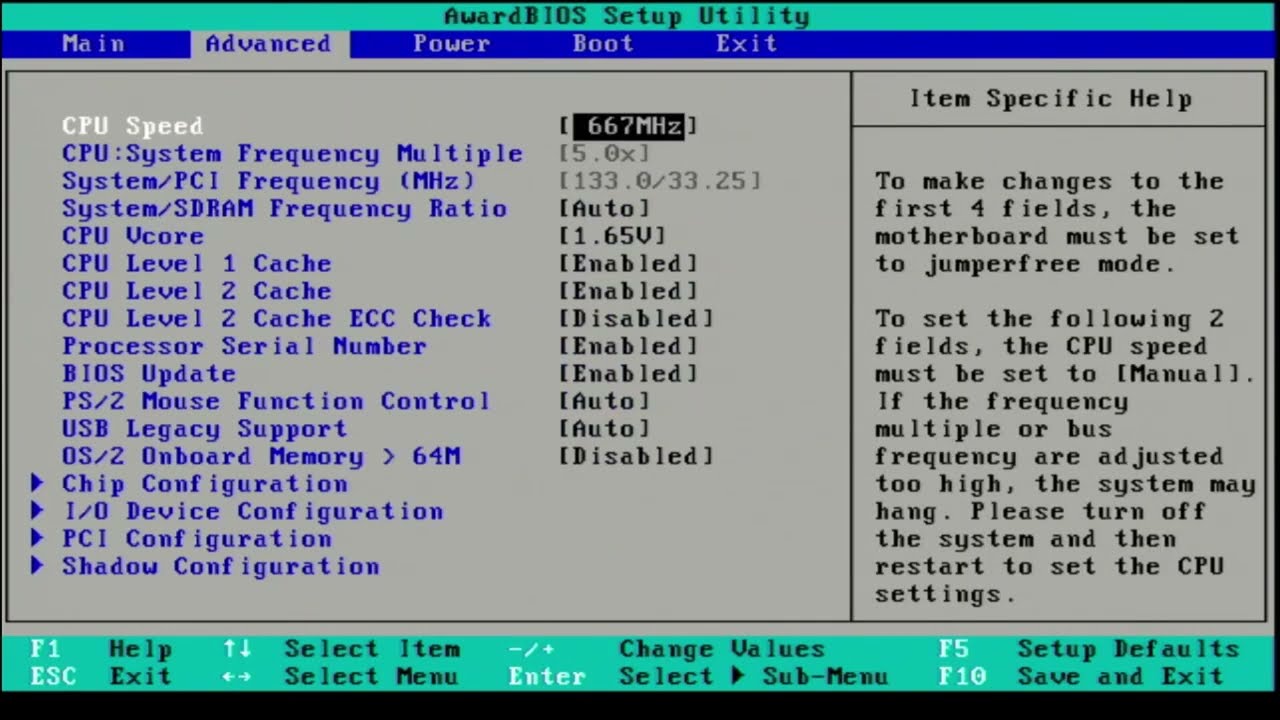1280x720 pixels.
Task: Click the CPU Level 2 Cache label
Action: coord(197,291)
